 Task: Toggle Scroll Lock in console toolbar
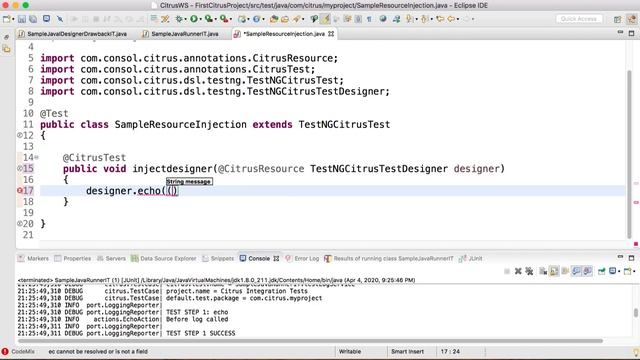tap(554, 271)
